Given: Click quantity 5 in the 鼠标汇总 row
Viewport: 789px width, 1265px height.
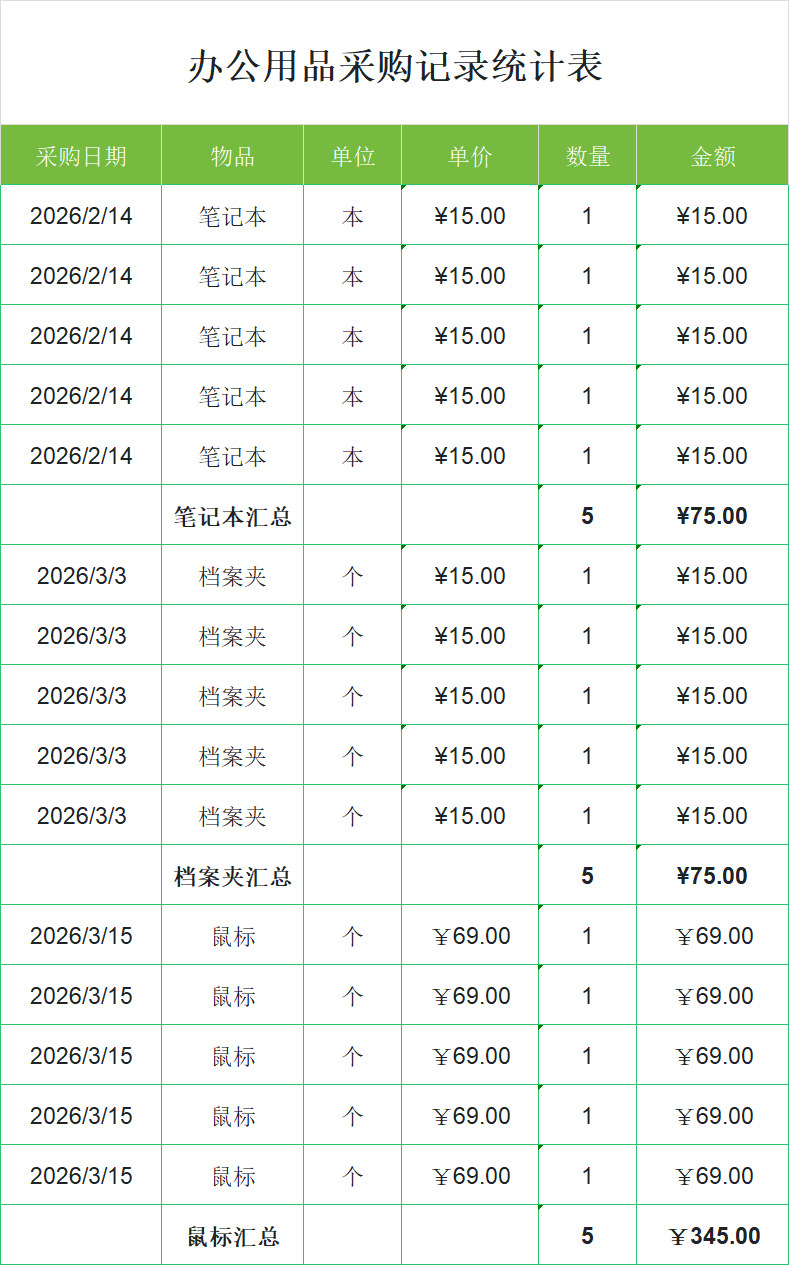Looking at the screenshot, I should 587,1236.
